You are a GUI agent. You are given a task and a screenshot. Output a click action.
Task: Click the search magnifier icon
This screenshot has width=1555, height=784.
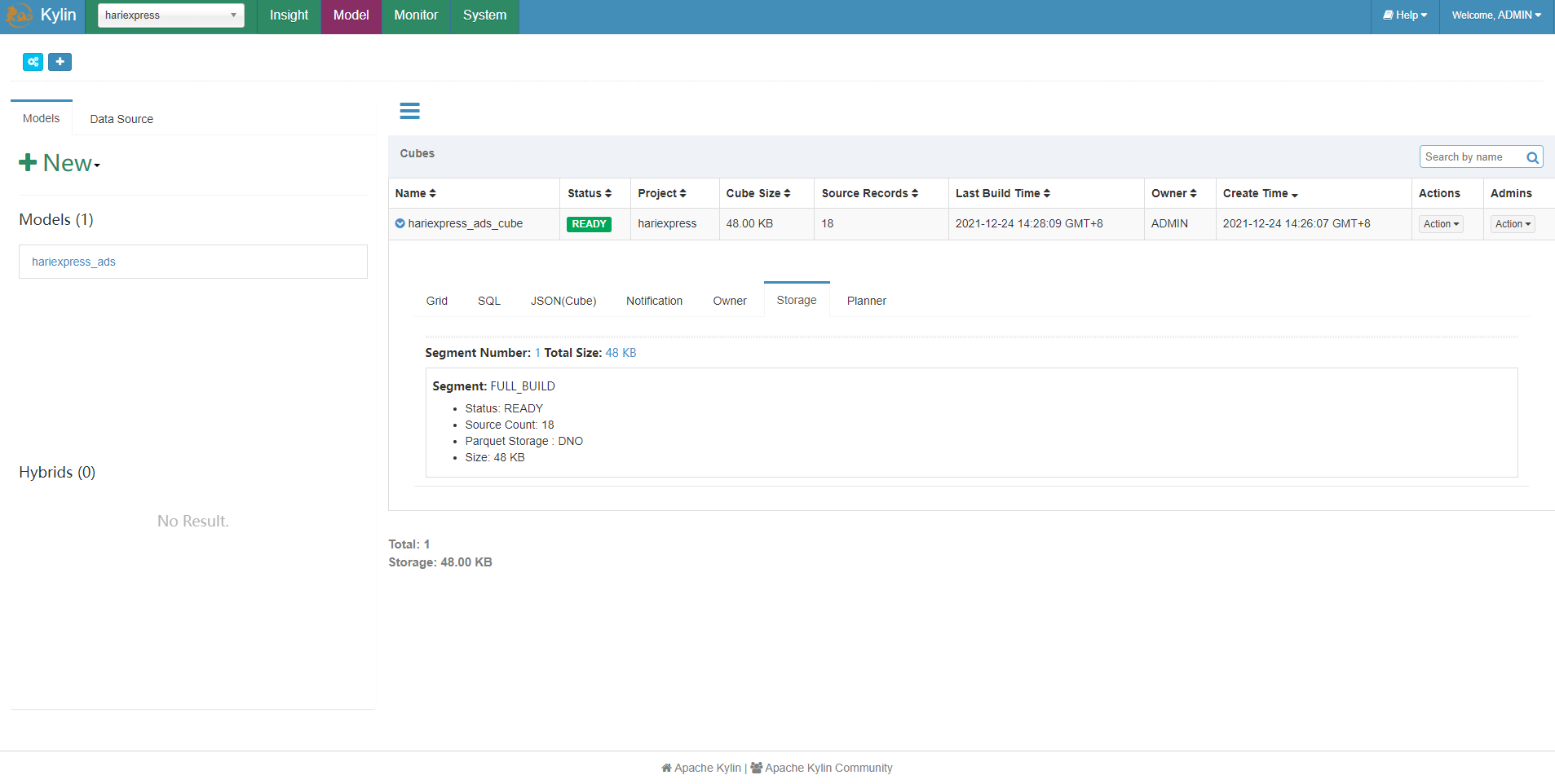(x=1532, y=157)
